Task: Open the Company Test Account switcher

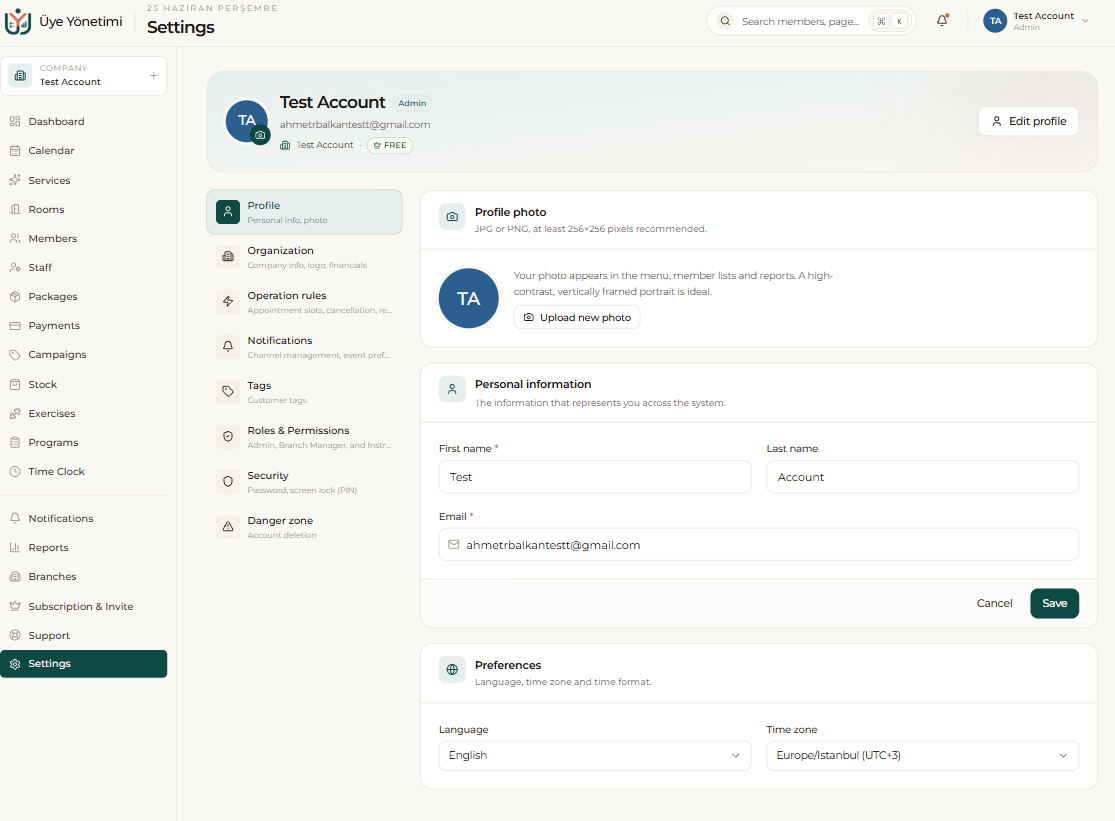Action: [84, 75]
